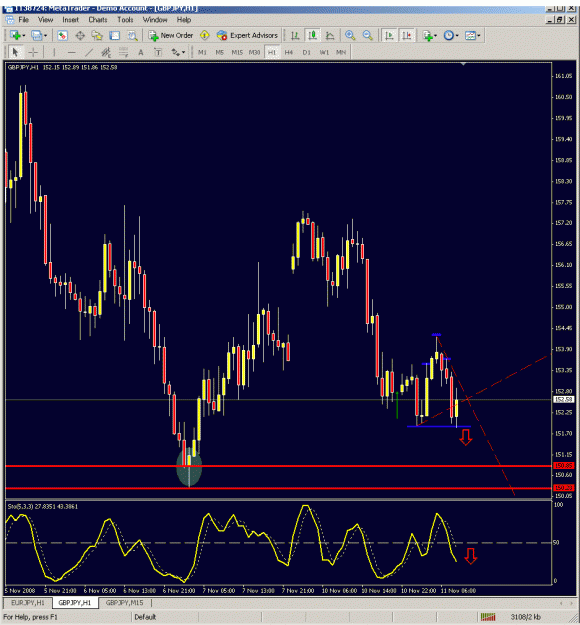Viewport: 580px width, 625px height.
Task: Open the Periods clock dropdown
Action: [x=451, y=35]
